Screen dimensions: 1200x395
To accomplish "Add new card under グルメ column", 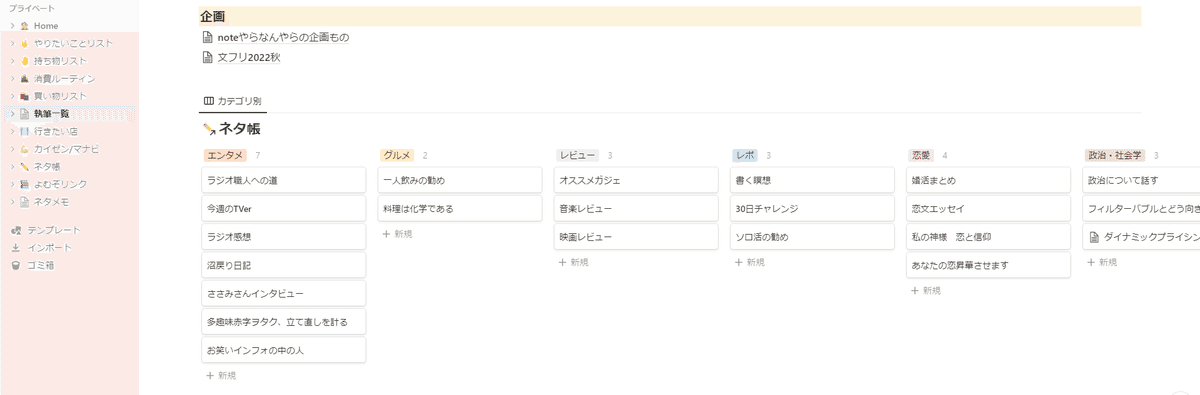I will pos(397,233).
